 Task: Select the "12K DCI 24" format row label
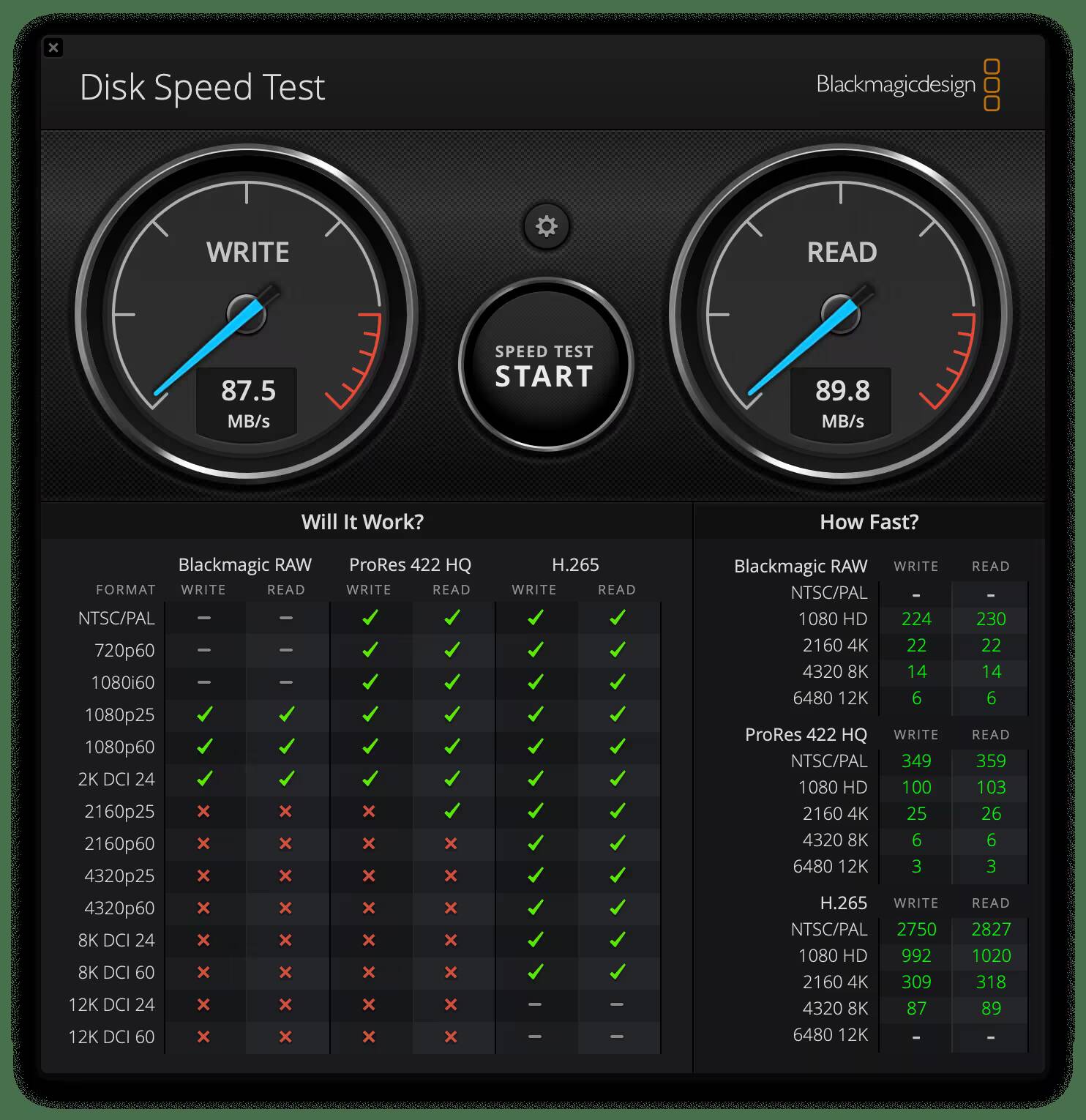click(x=111, y=1005)
